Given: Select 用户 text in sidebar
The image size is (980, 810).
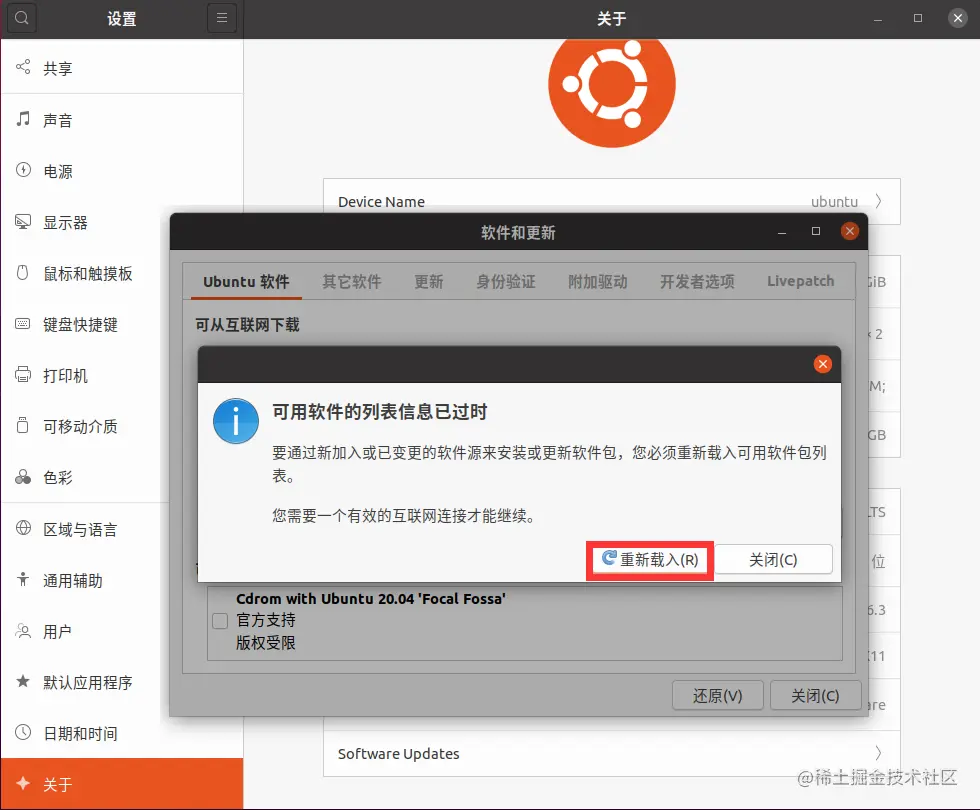Looking at the screenshot, I should [x=57, y=632].
